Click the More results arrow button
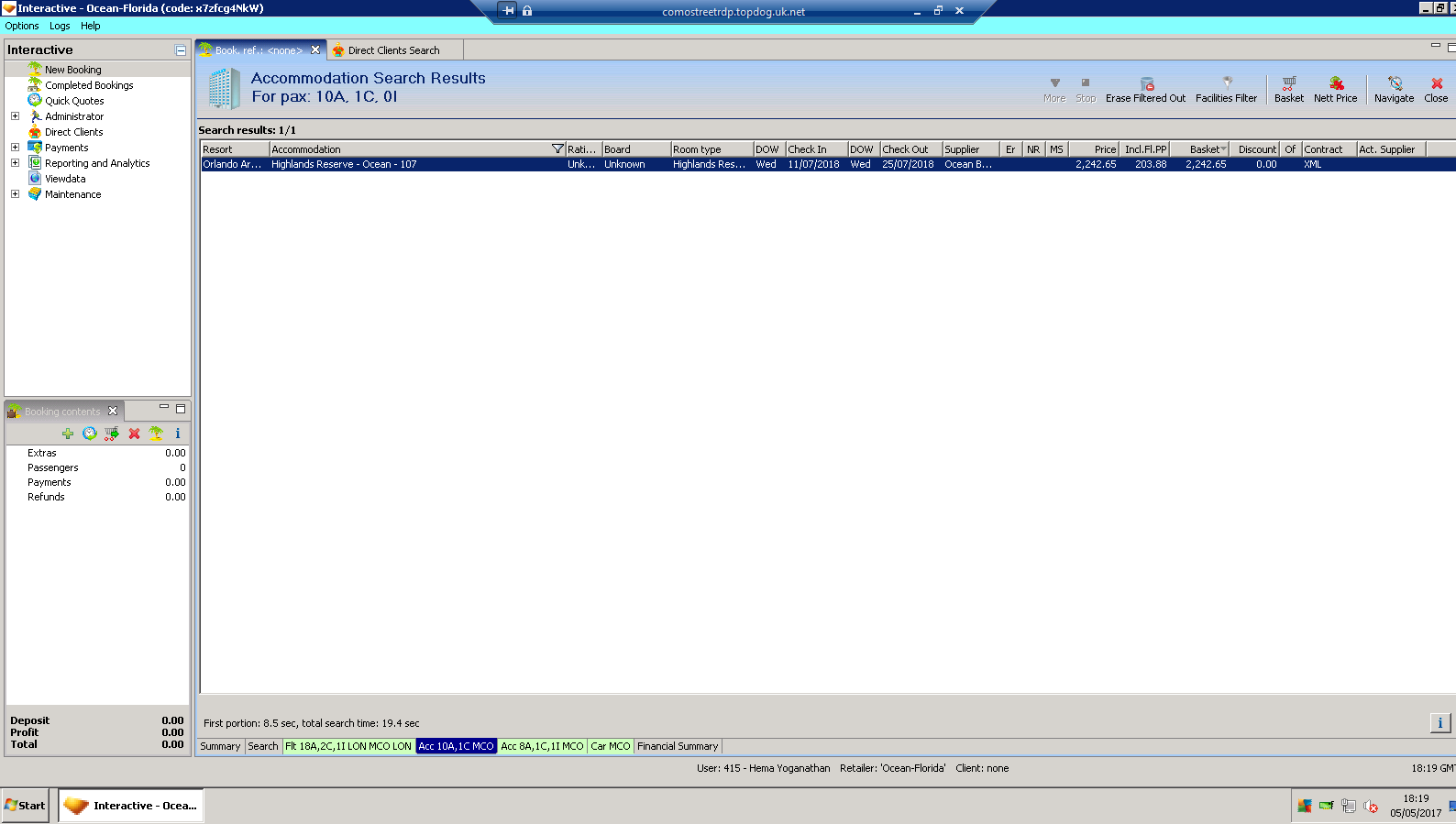 [1054, 89]
